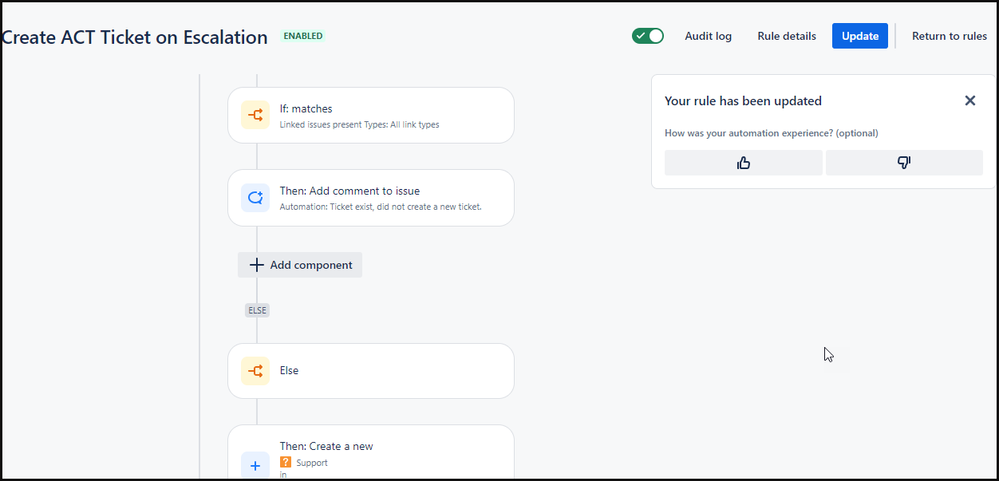Click 'Linked issues present Types: All link types'

tap(359, 125)
